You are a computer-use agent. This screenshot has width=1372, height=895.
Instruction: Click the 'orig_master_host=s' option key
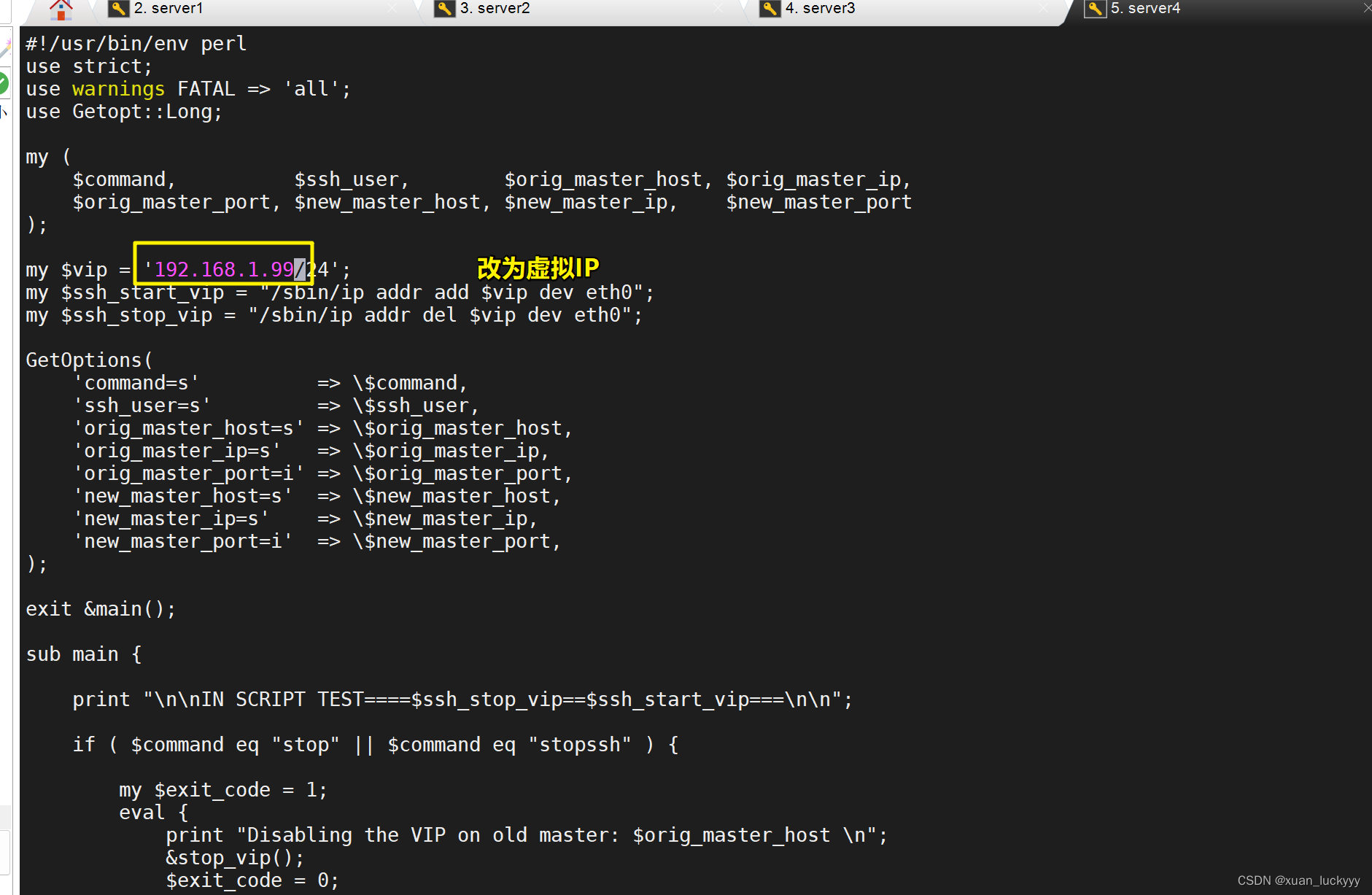pos(189,428)
